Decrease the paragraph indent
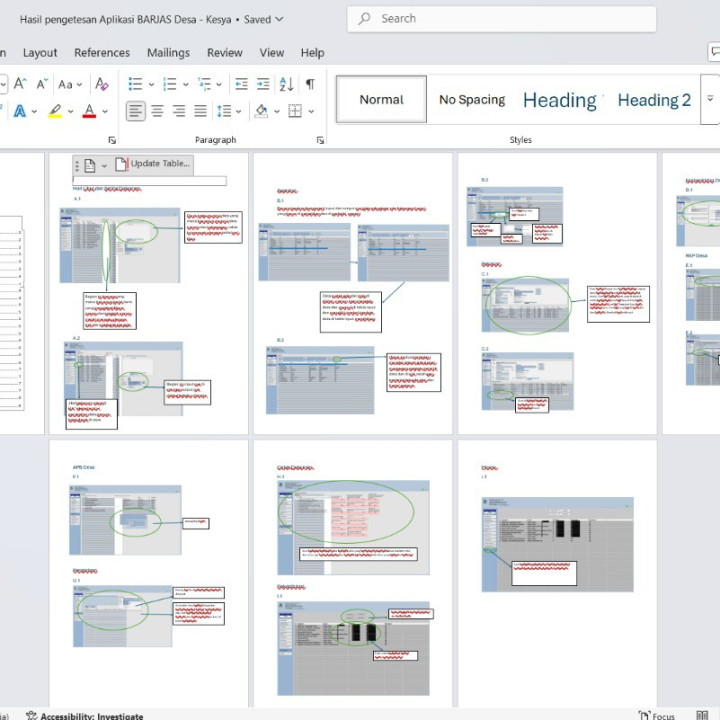The width and height of the screenshot is (720, 720). point(241,84)
